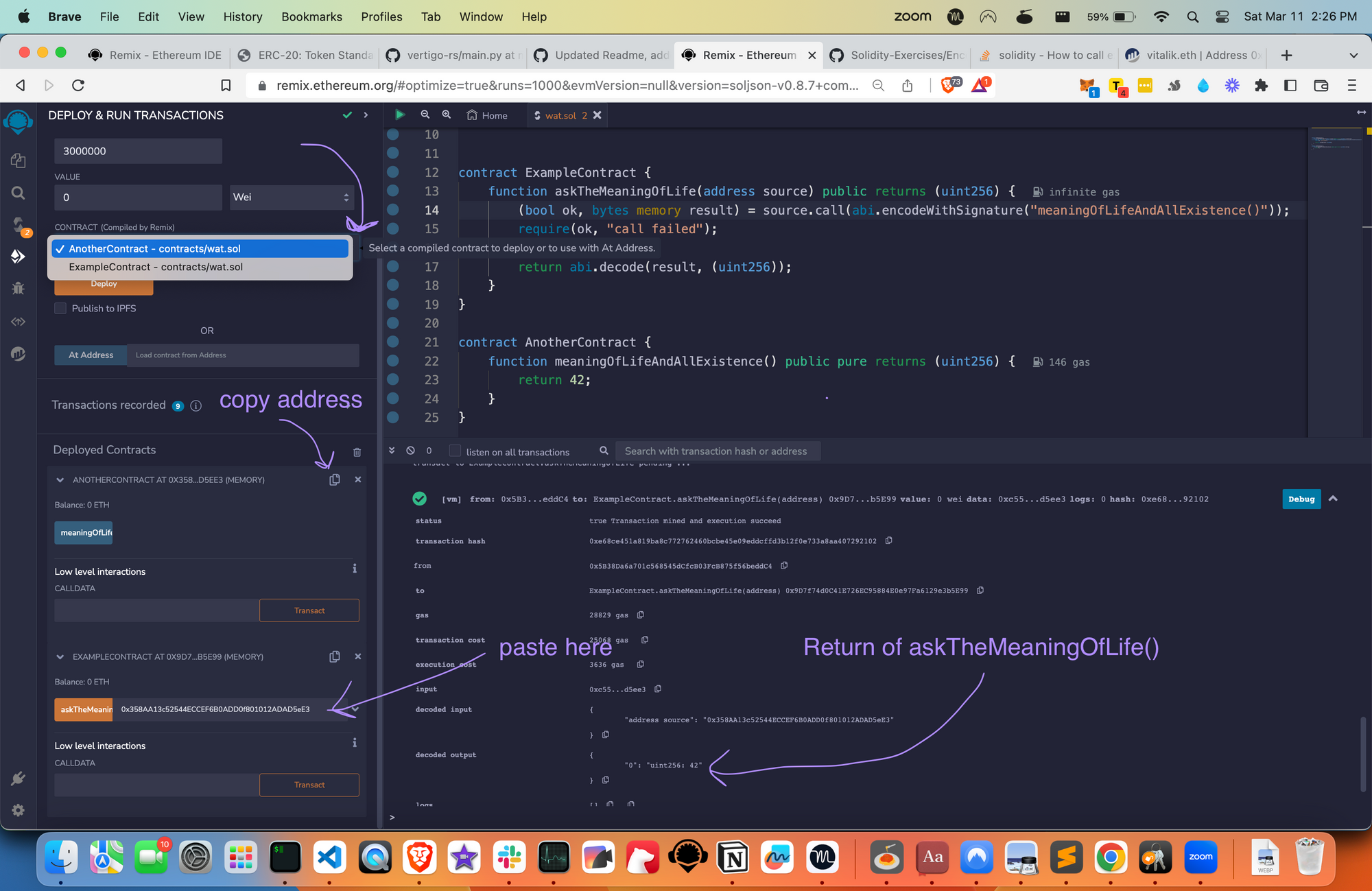This screenshot has width=1372, height=891.
Task: Select ExampleContract in contract dropdown
Action: [156, 267]
